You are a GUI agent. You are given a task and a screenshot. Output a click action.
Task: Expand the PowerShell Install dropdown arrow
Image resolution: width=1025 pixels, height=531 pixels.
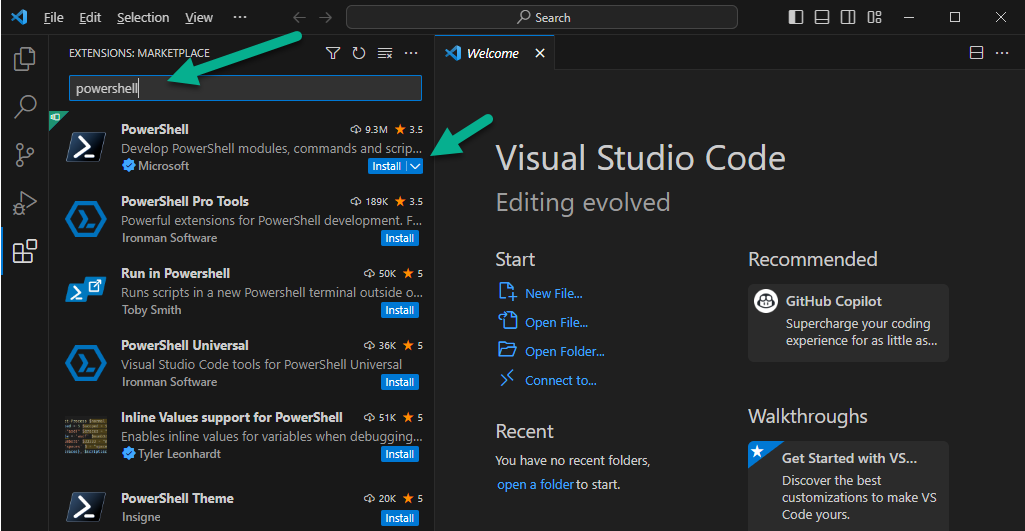[x=416, y=166]
